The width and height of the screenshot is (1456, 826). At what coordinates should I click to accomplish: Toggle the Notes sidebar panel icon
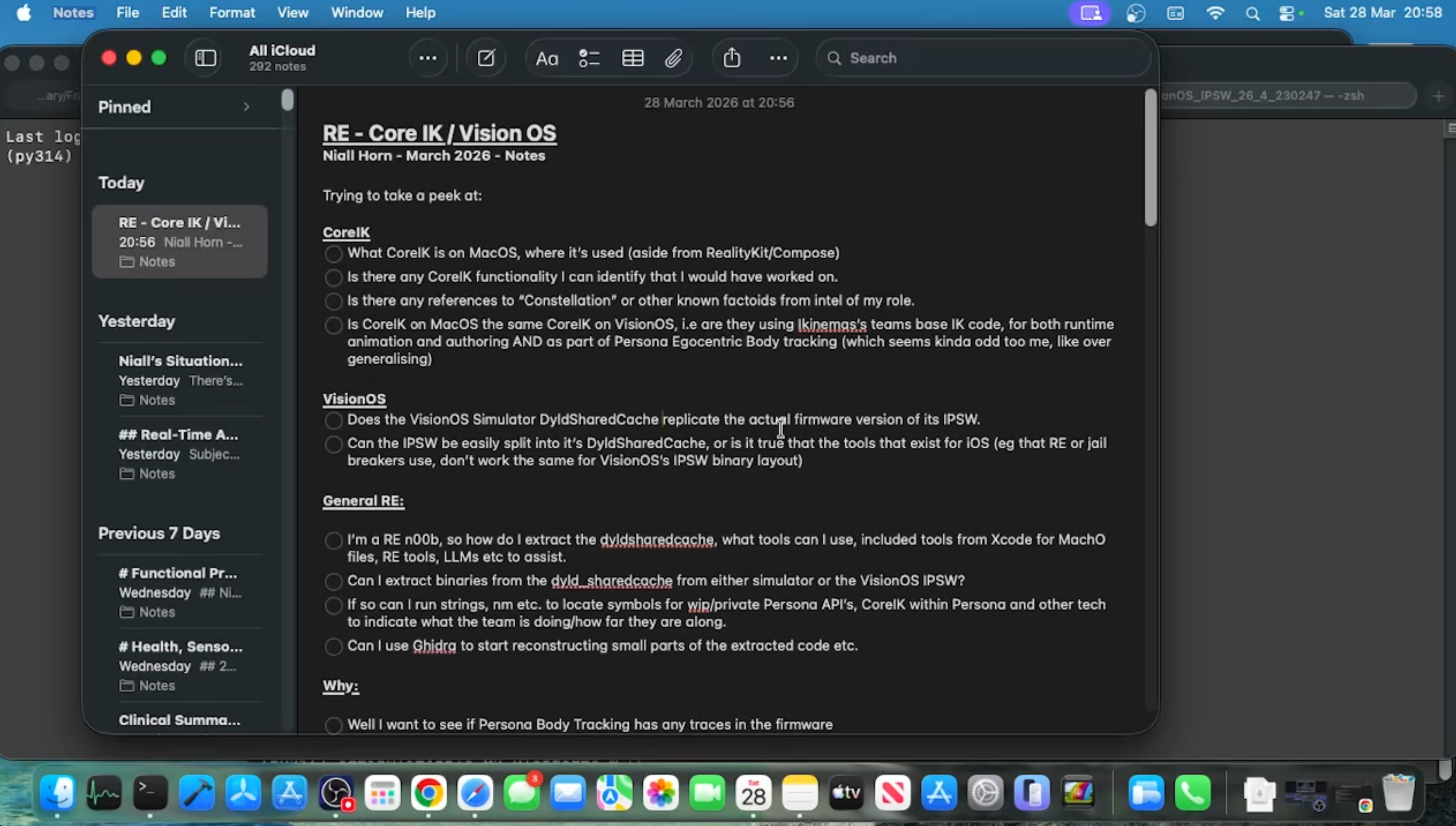[205, 58]
